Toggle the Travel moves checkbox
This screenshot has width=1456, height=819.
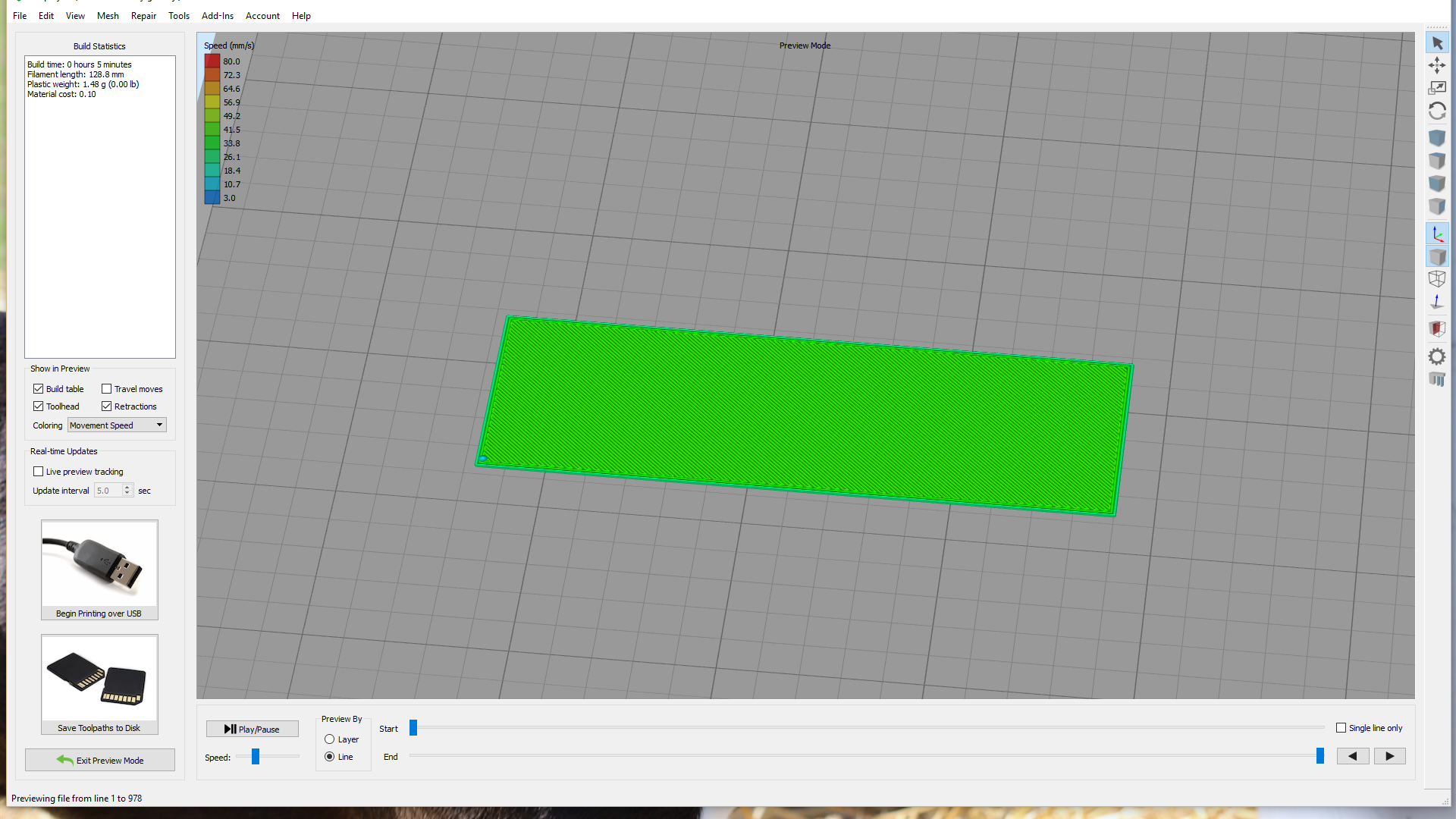pyautogui.click(x=108, y=389)
